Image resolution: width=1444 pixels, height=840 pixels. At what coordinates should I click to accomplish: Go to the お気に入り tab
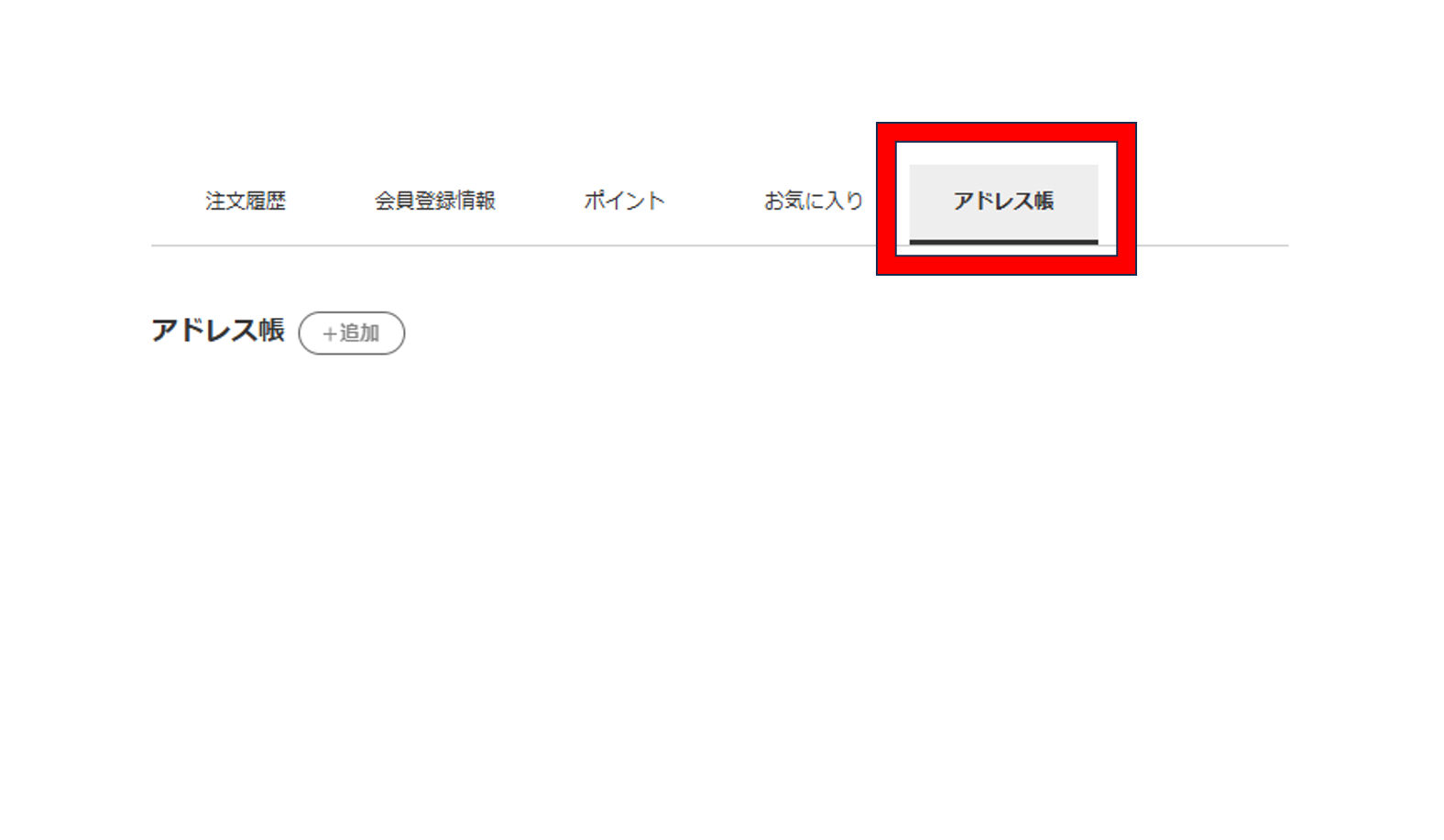click(x=814, y=201)
